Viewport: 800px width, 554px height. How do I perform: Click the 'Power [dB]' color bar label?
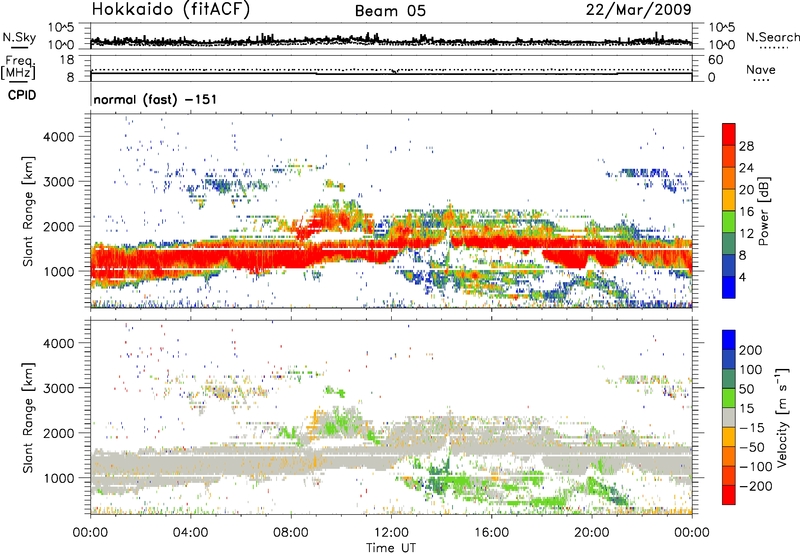(x=764, y=211)
